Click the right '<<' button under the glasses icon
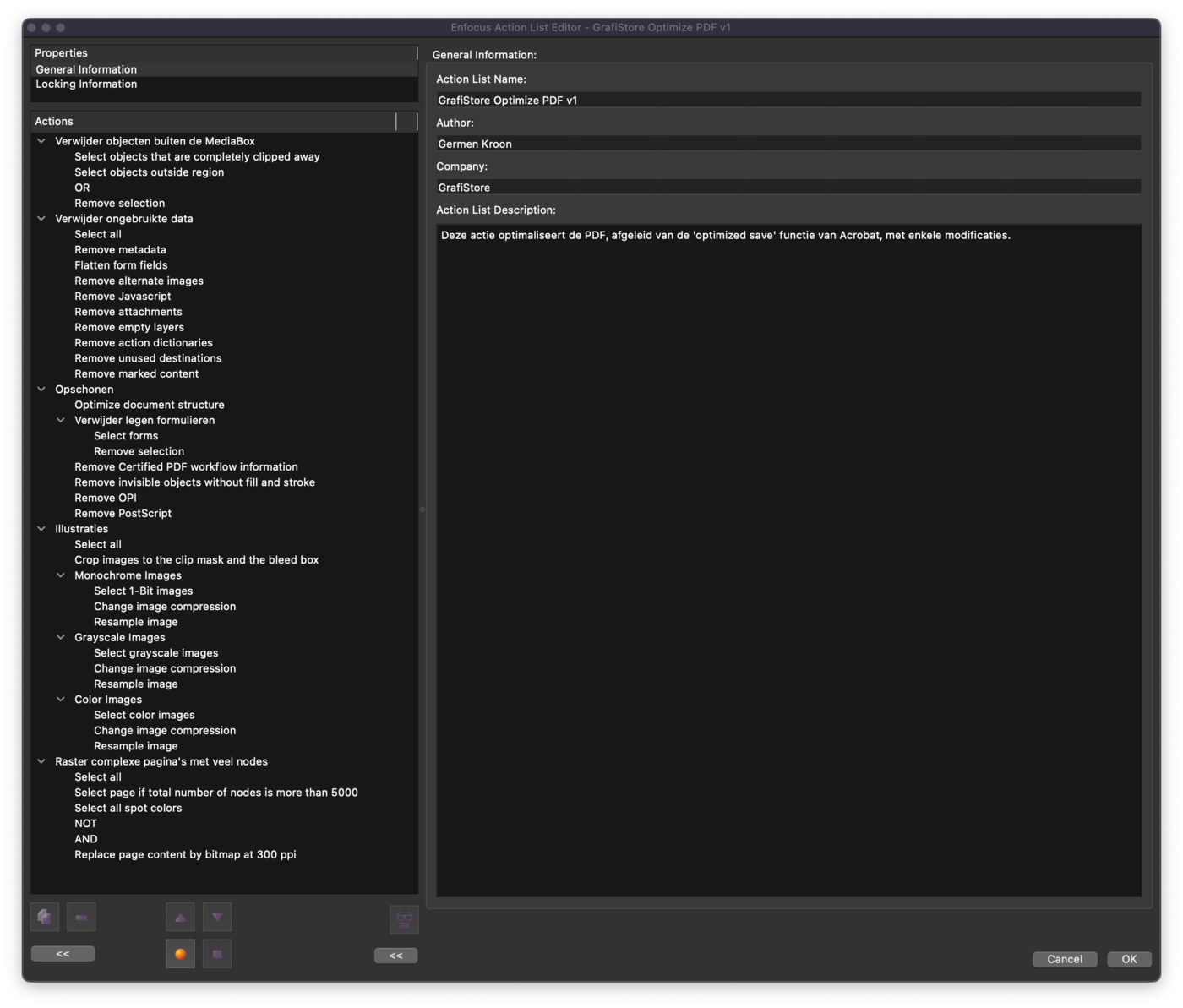 395,956
